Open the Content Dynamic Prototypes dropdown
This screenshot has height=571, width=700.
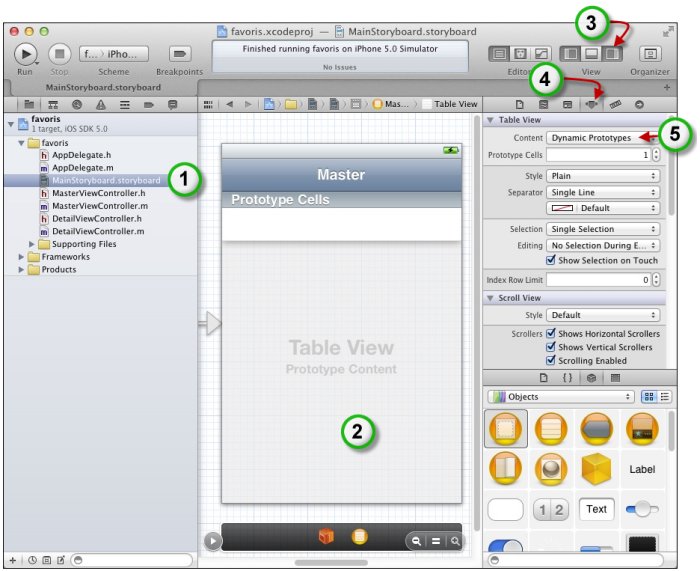pyautogui.click(x=603, y=138)
